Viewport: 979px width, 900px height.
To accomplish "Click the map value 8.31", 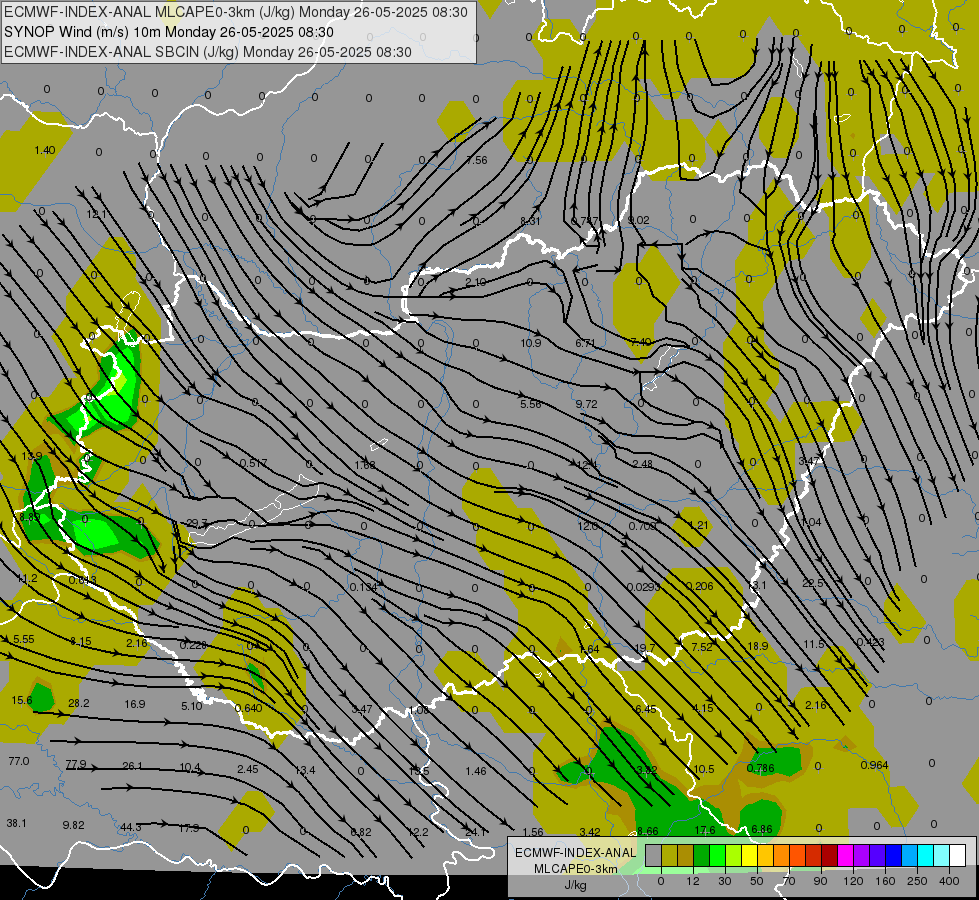I will 530,221.
